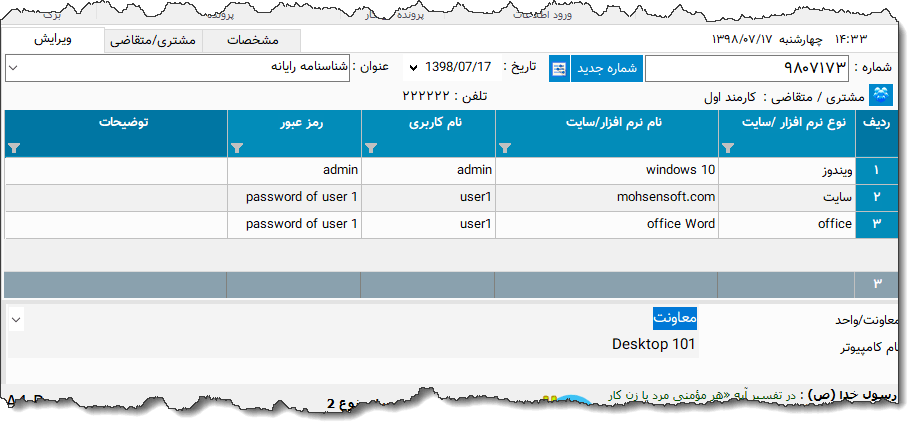Switch to the مشخصات tab
The width and height of the screenshot is (908, 422).
pyautogui.click(x=253, y=41)
